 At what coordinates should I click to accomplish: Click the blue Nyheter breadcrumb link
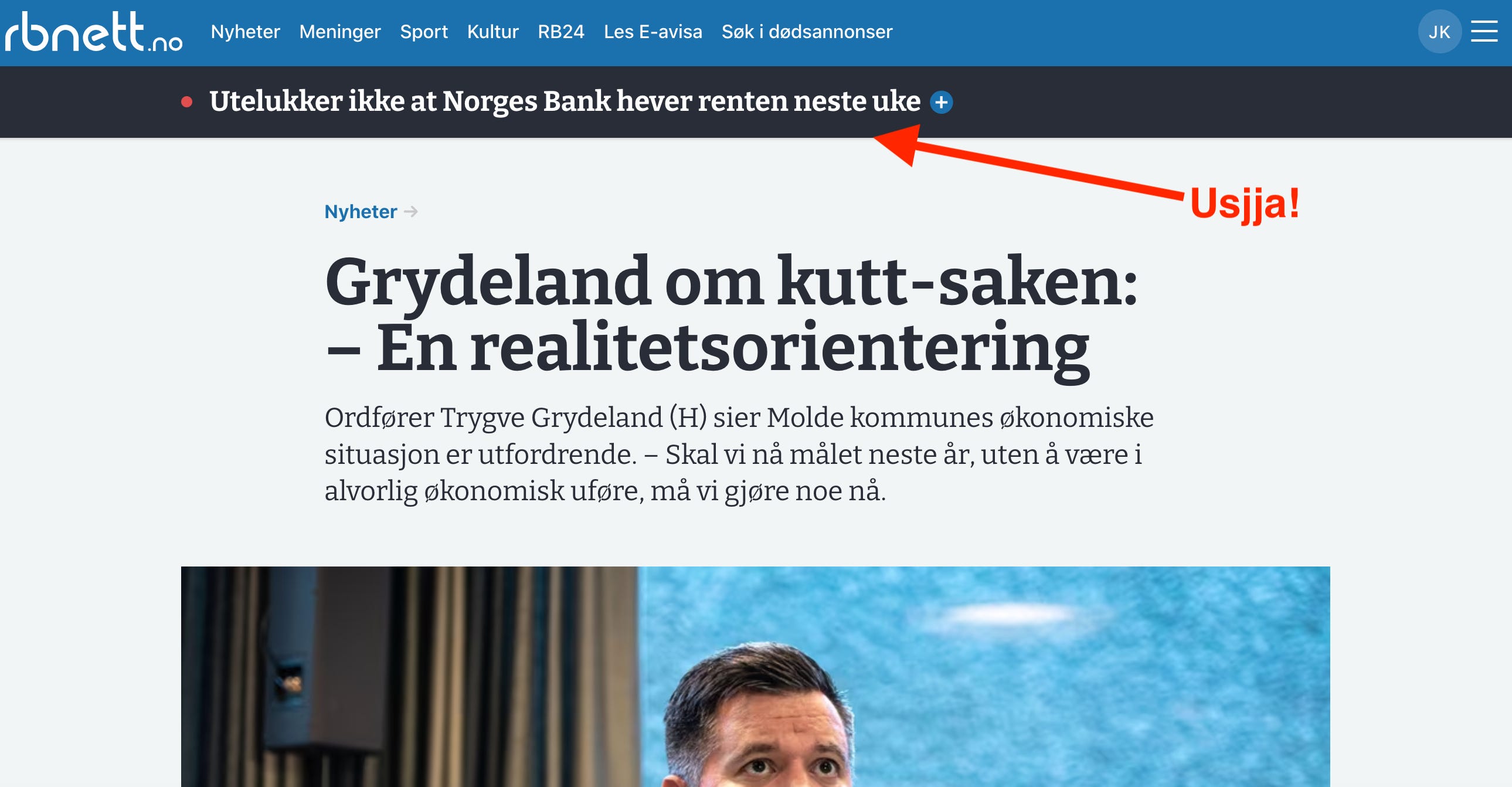click(361, 212)
